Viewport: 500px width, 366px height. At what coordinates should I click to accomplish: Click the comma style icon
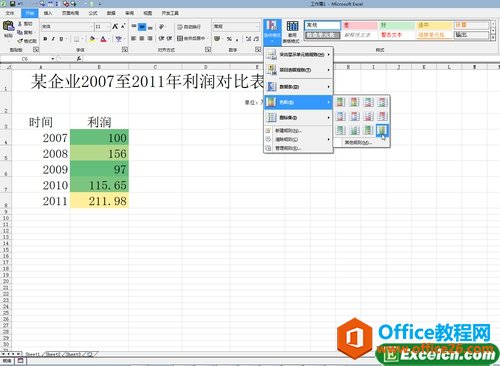pos(237,39)
